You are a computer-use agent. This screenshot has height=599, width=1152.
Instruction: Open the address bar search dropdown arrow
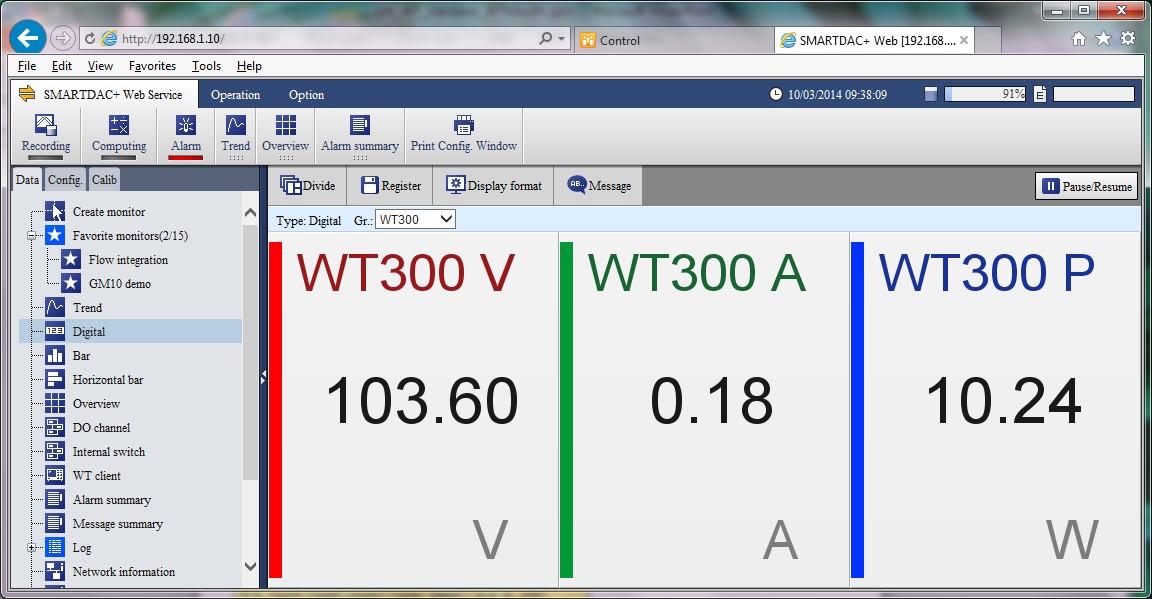pyautogui.click(x=562, y=38)
